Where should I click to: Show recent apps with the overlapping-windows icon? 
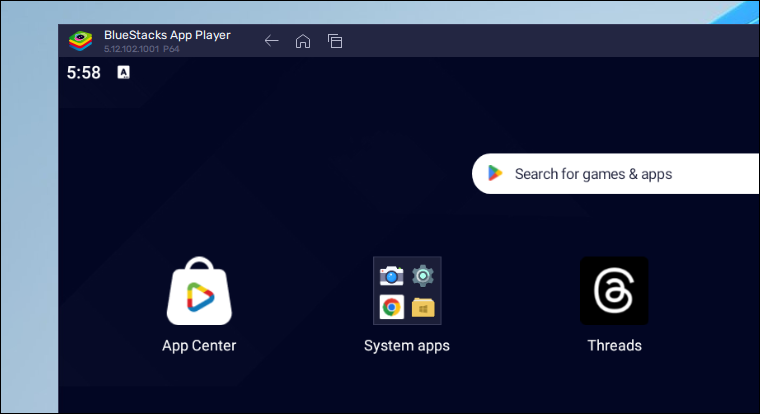335,41
